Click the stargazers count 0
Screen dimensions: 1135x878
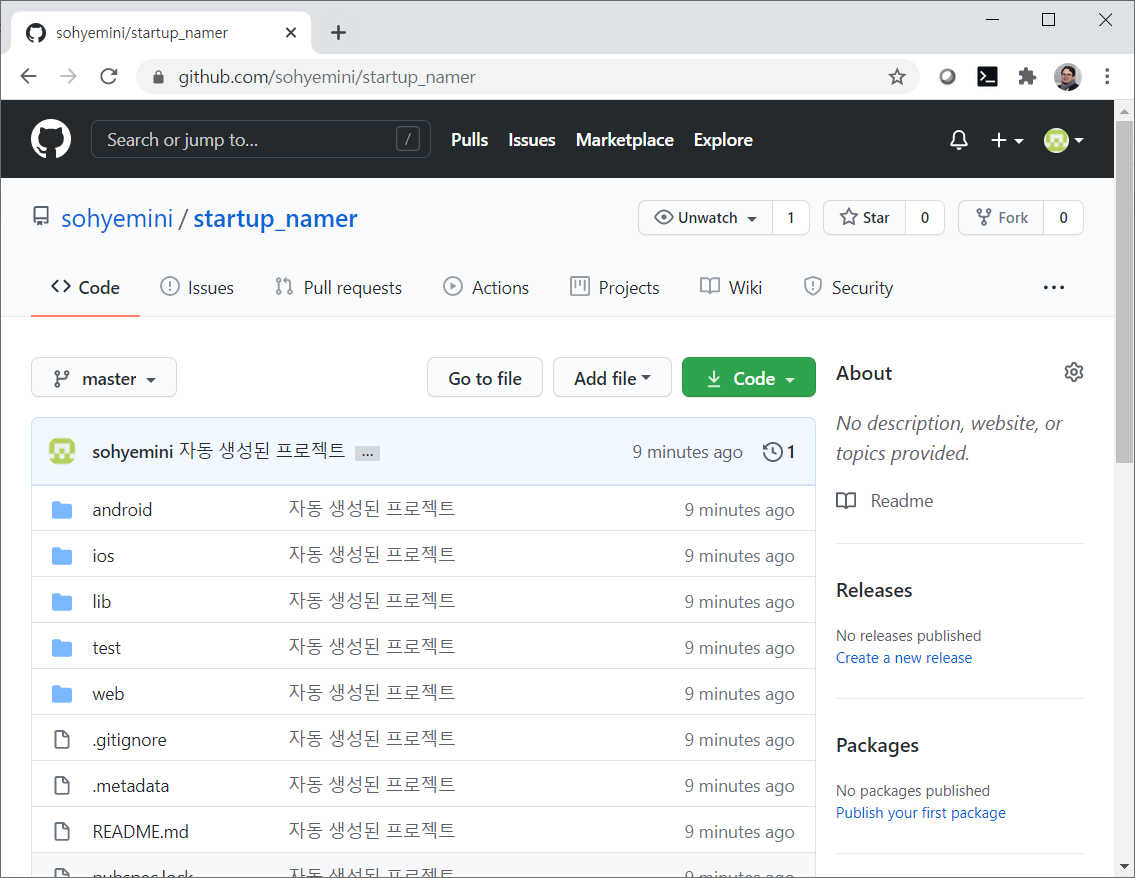click(x=924, y=218)
